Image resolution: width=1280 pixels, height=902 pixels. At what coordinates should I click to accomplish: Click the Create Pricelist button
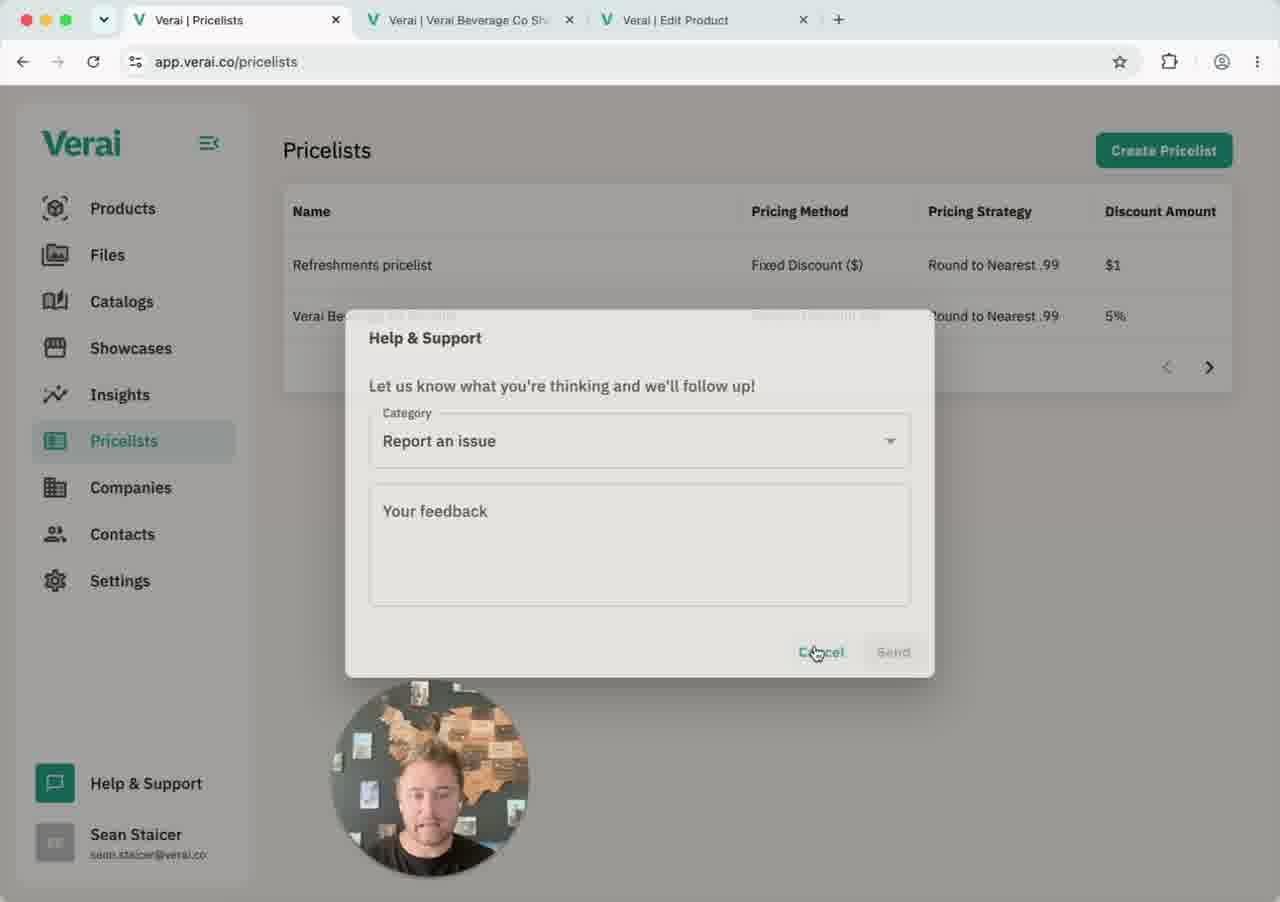[1164, 151]
